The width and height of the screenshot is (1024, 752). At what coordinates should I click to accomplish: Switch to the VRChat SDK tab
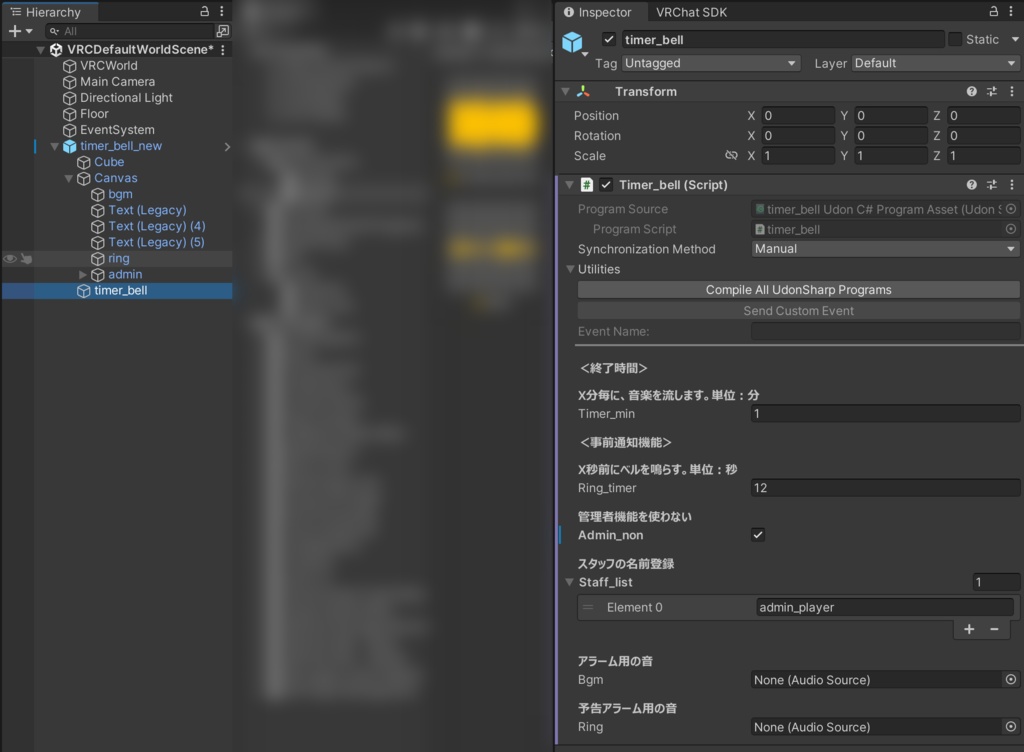[x=691, y=12]
